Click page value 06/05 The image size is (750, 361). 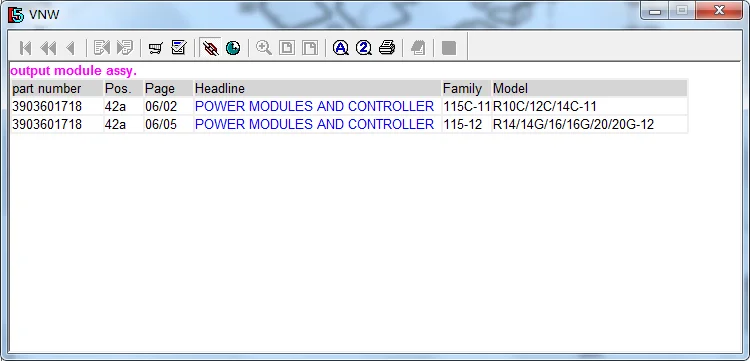161,124
